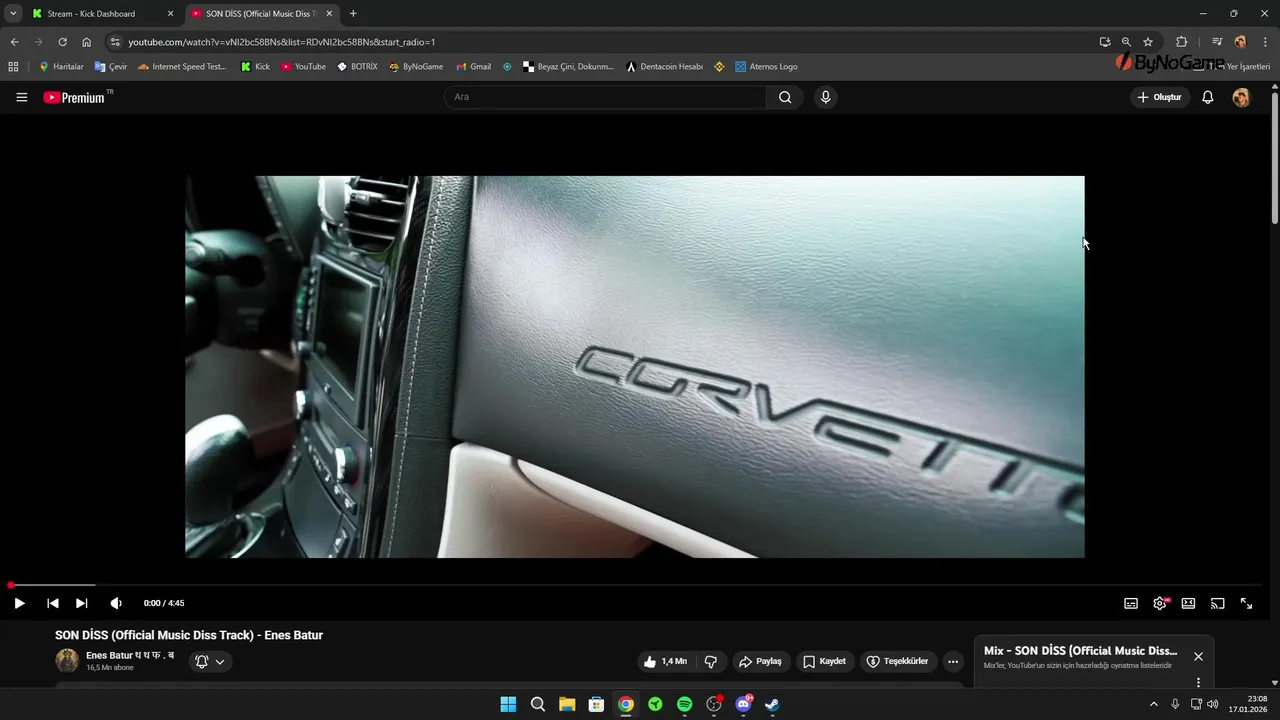The width and height of the screenshot is (1280, 720).
Task: Open Spotify from the taskbar
Action: click(684, 704)
